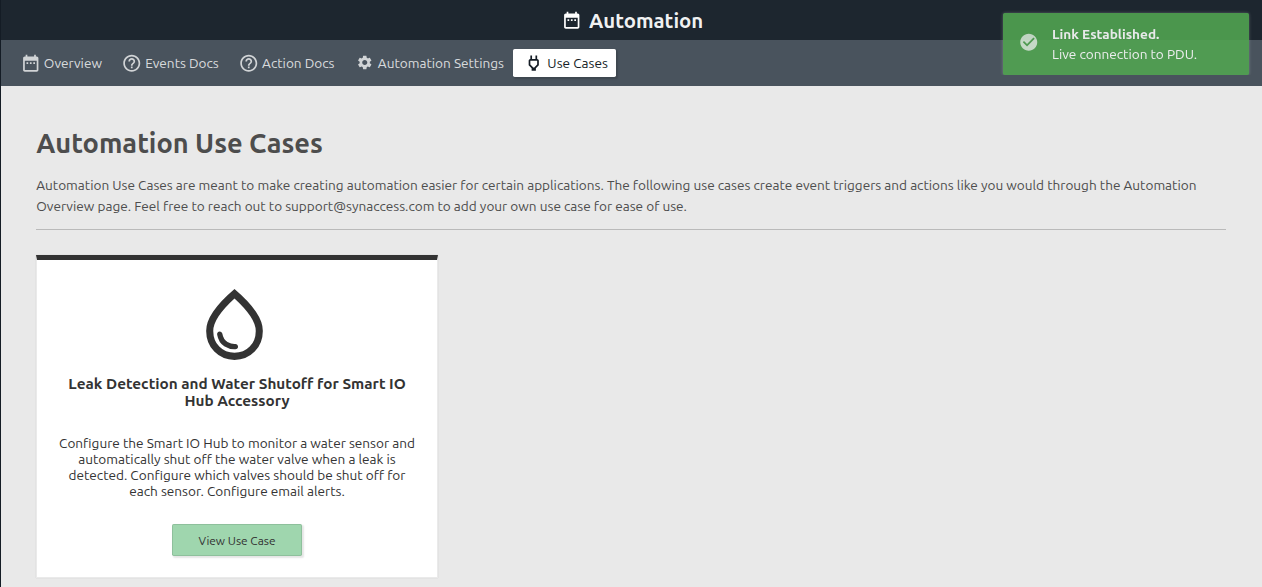Screen dimensions: 1262x587
Task: Click the 'Live connection to PDU.' text
Action: [1124, 54]
